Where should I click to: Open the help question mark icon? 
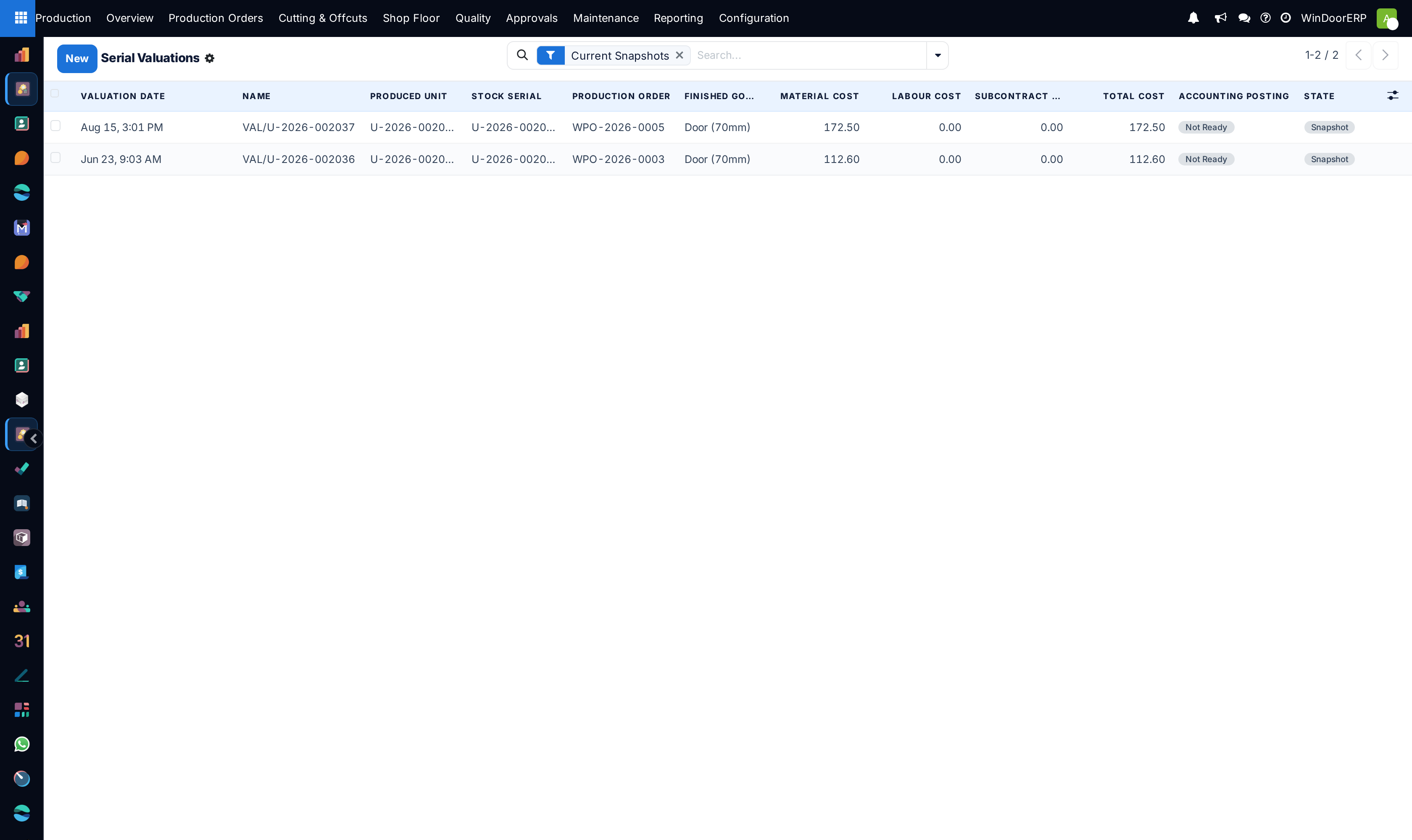tap(1265, 18)
